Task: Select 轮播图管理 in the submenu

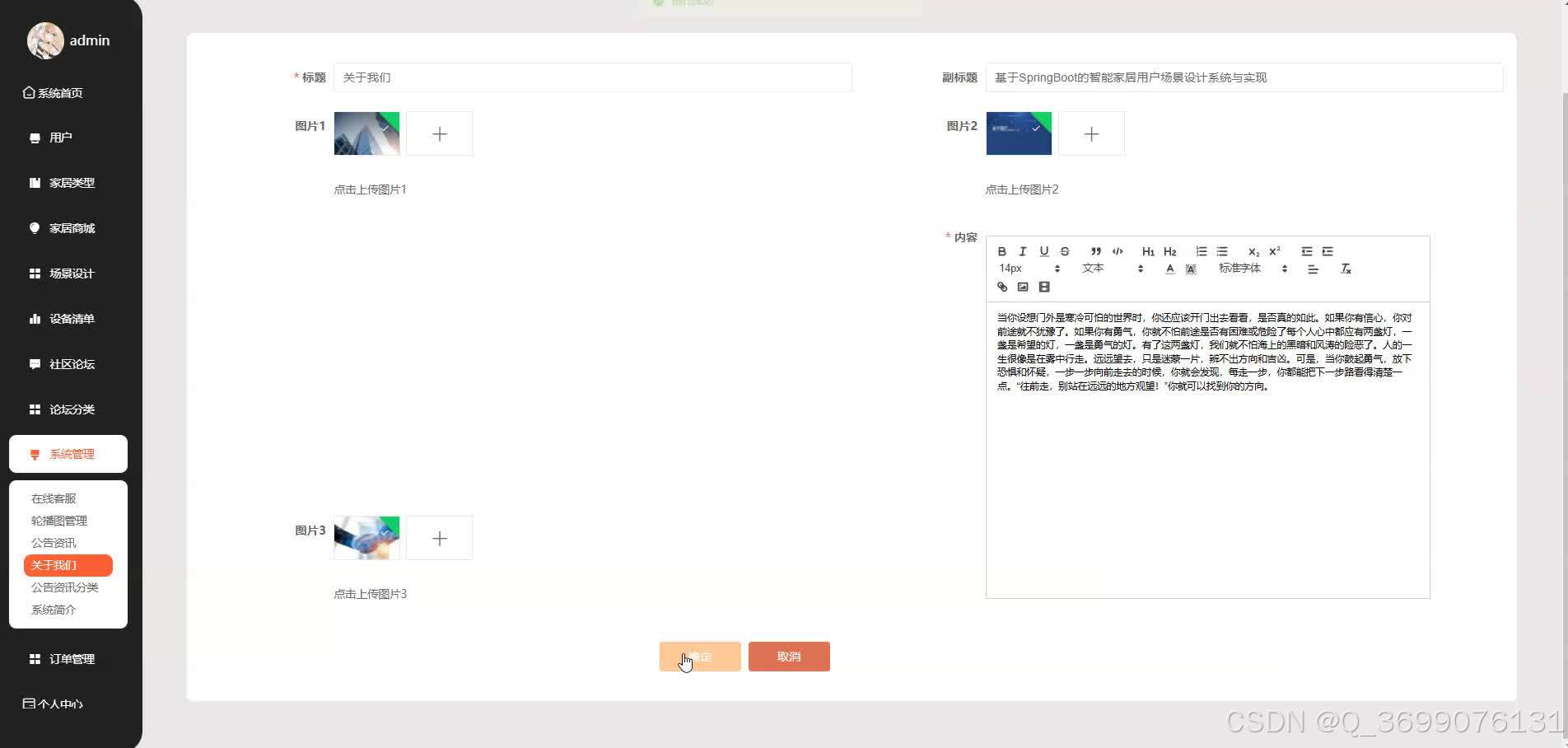Action: [x=59, y=521]
